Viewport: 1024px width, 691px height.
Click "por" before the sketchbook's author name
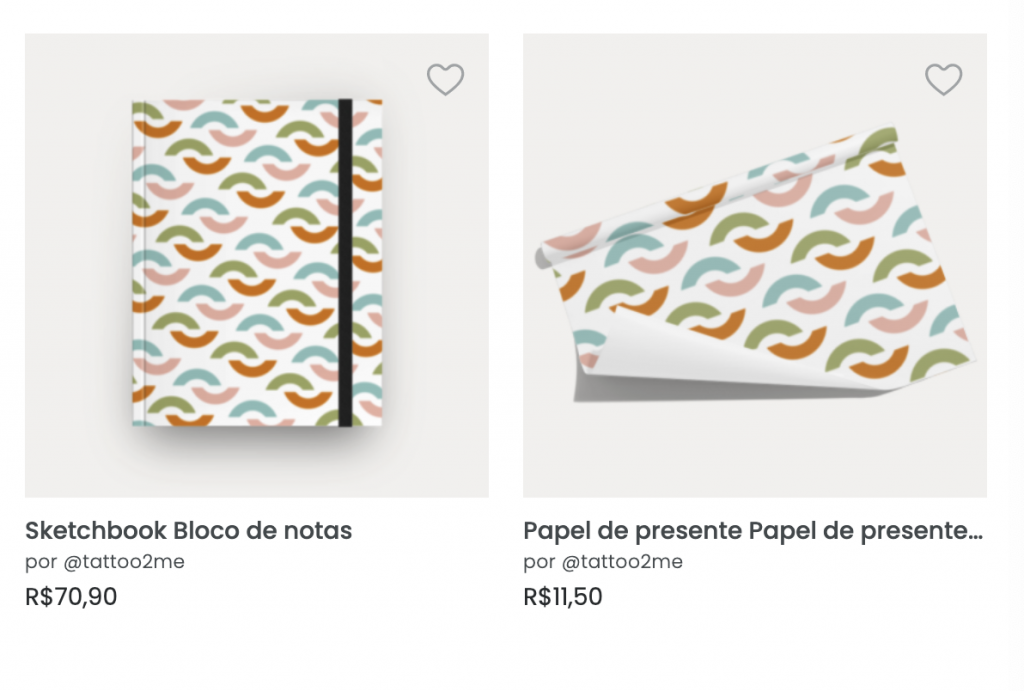point(41,562)
